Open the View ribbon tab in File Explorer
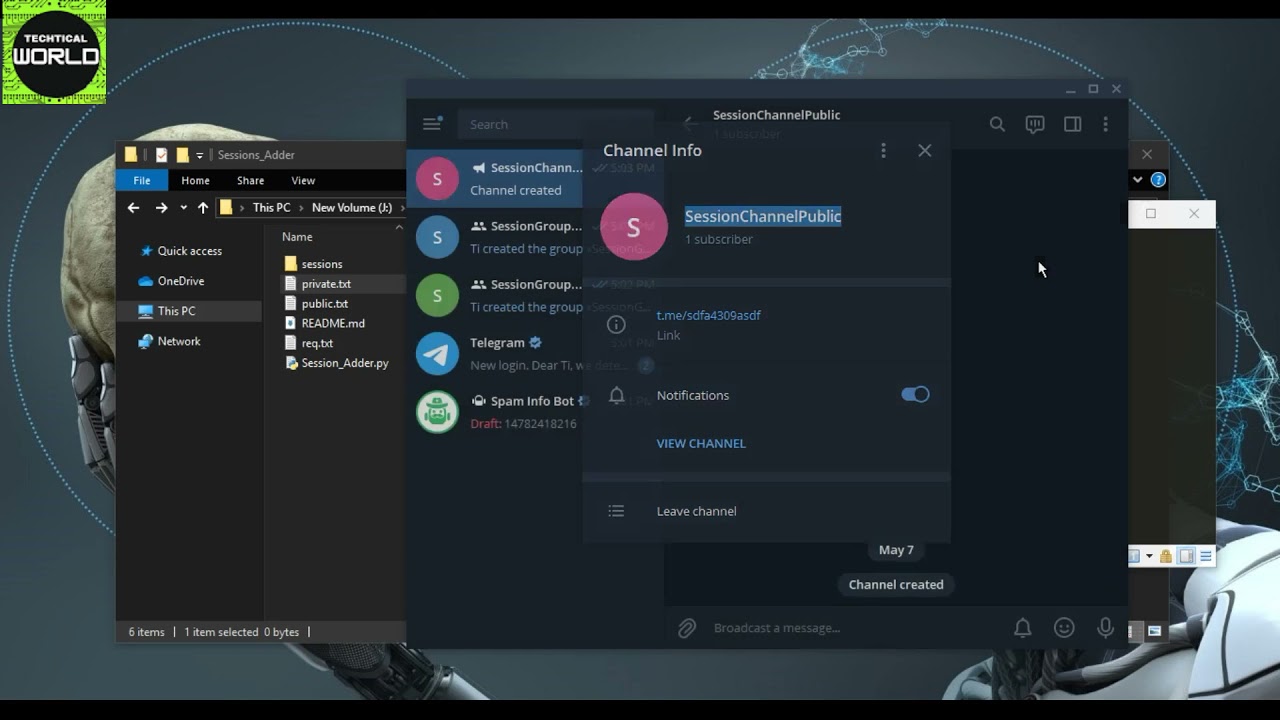The height and width of the screenshot is (720, 1280). pyautogui.click(x=303, y=180)
